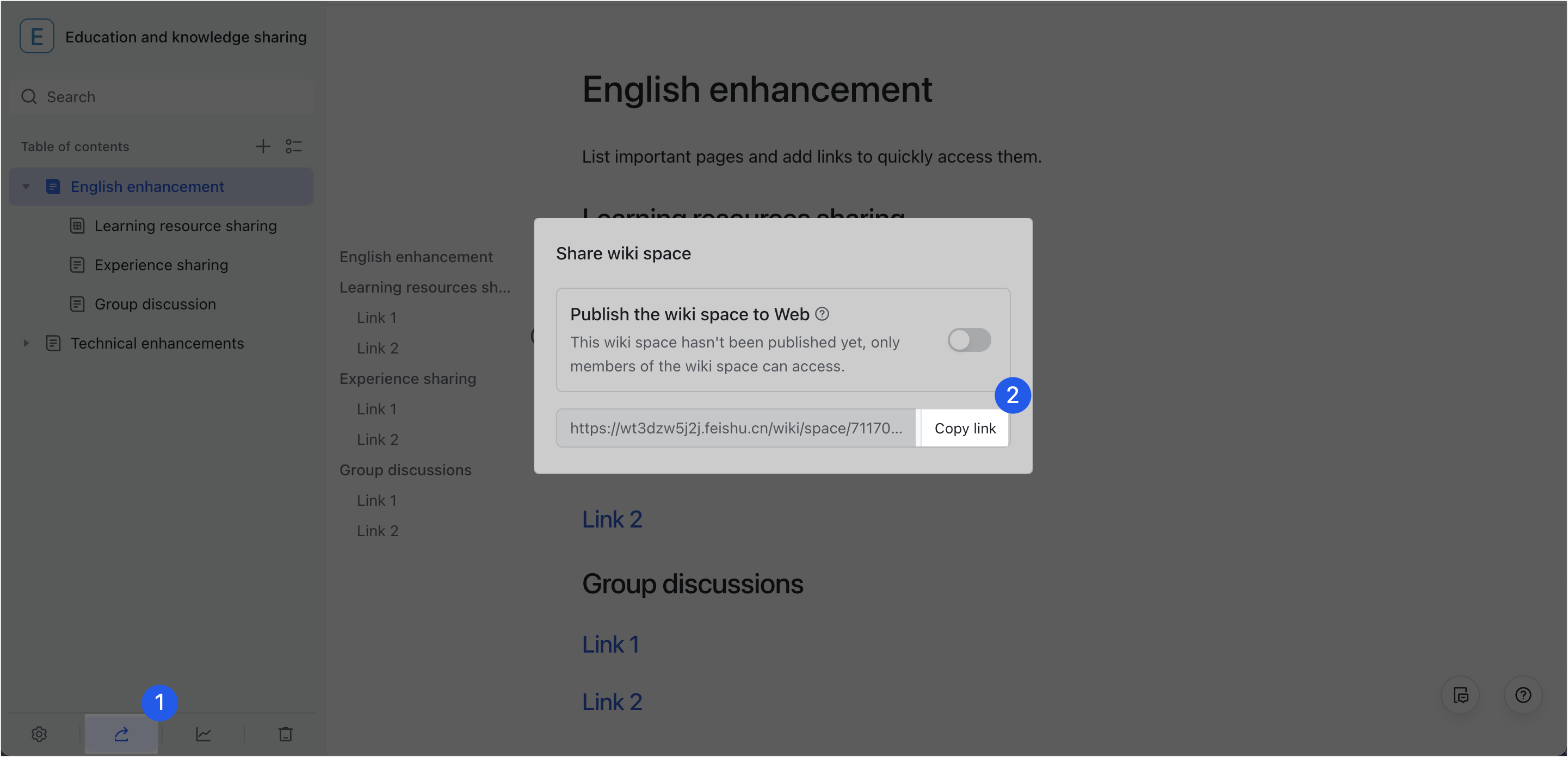This screenshot has height=757, width=1568.
Task: Jump to English enhancement outline heading
Action: point(416,257)
